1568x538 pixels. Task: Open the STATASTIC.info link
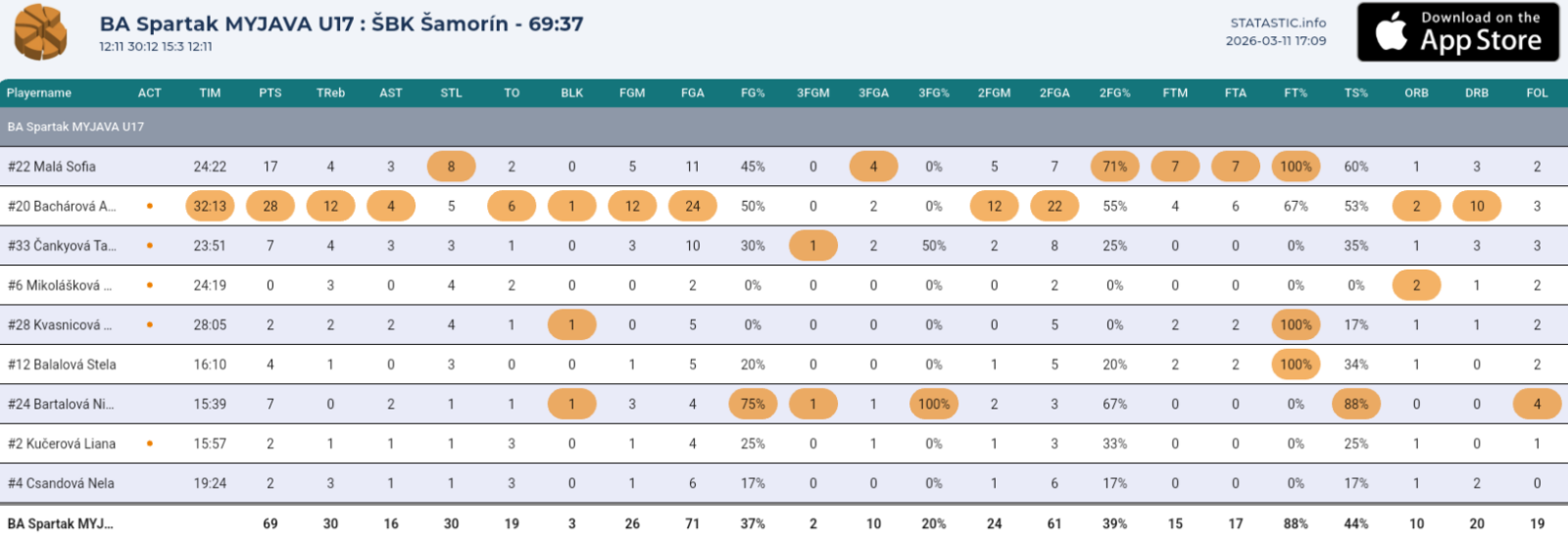click(x=1278, y=23)
